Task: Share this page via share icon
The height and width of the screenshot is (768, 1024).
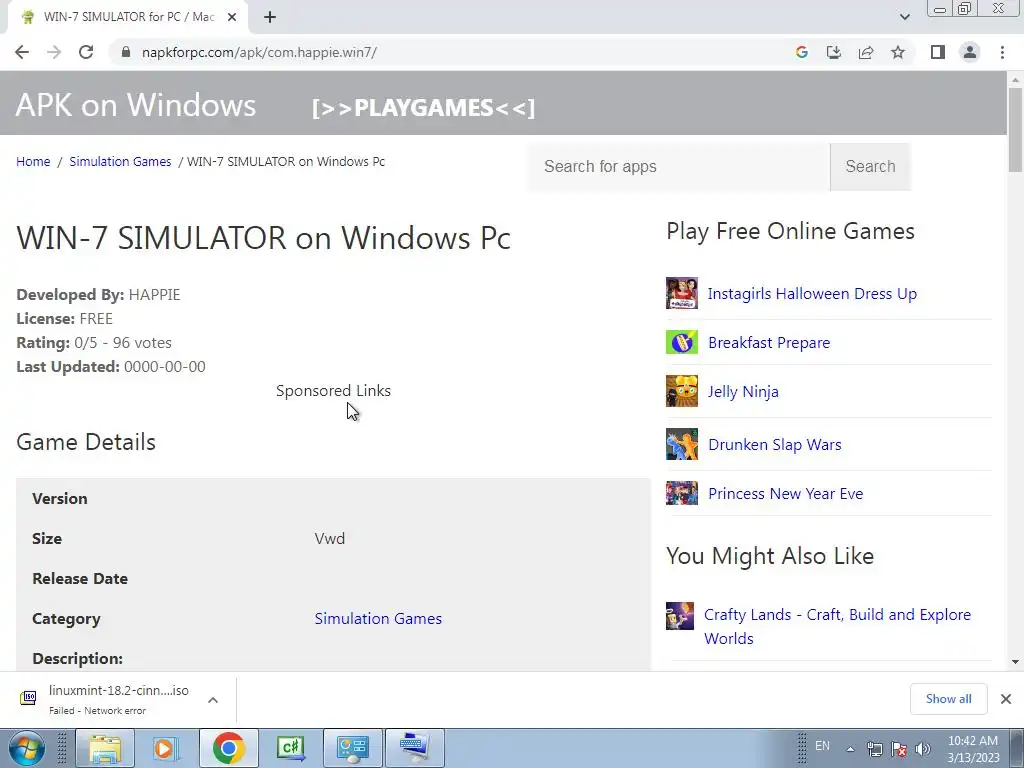Action: [x=866, y=52]
